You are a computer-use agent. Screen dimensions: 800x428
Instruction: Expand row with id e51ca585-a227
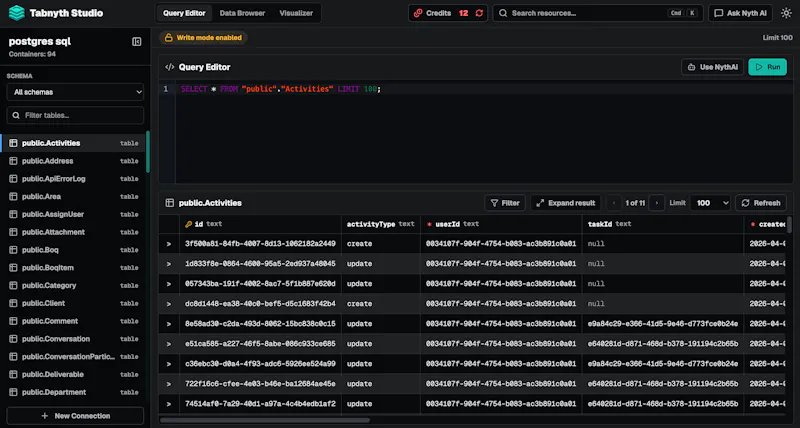click(169, 344)
